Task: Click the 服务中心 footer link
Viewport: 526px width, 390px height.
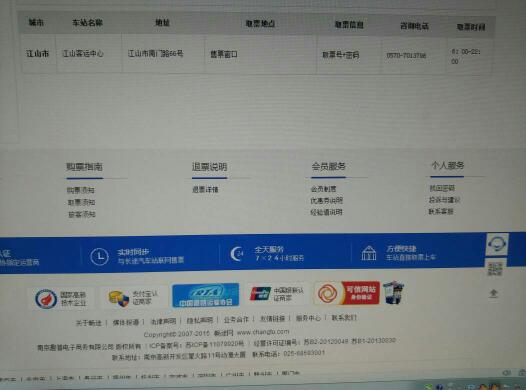Action: [x=308, y=318]
